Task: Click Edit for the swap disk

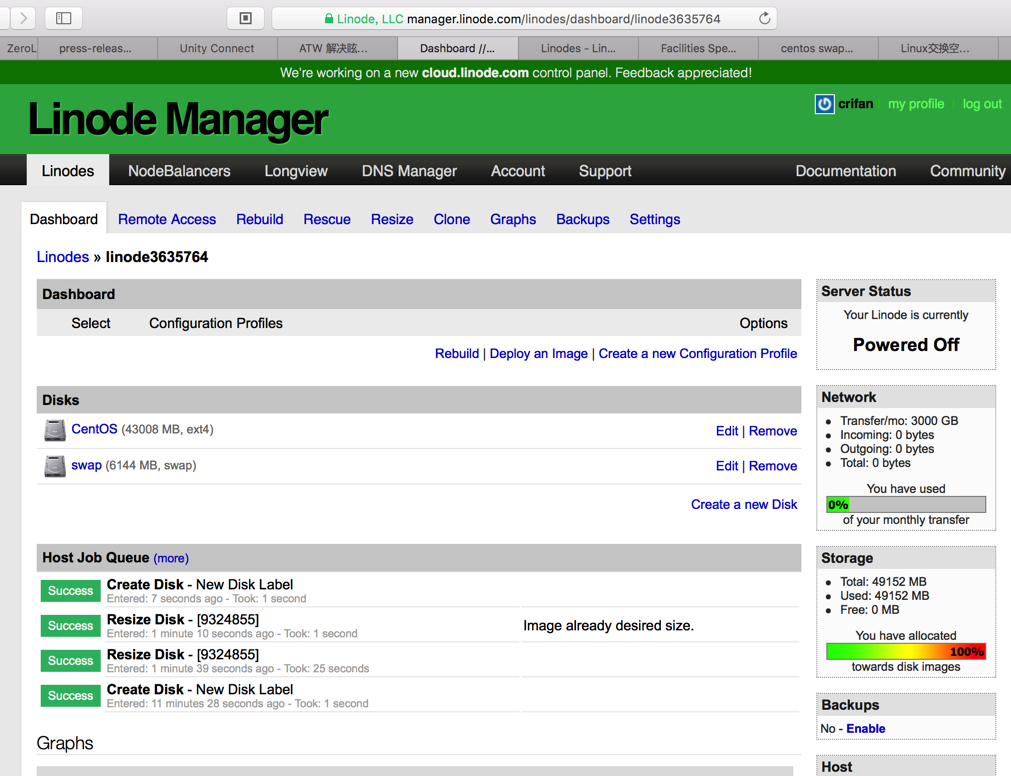Action: pyautogui.click(x=727, y=466)
